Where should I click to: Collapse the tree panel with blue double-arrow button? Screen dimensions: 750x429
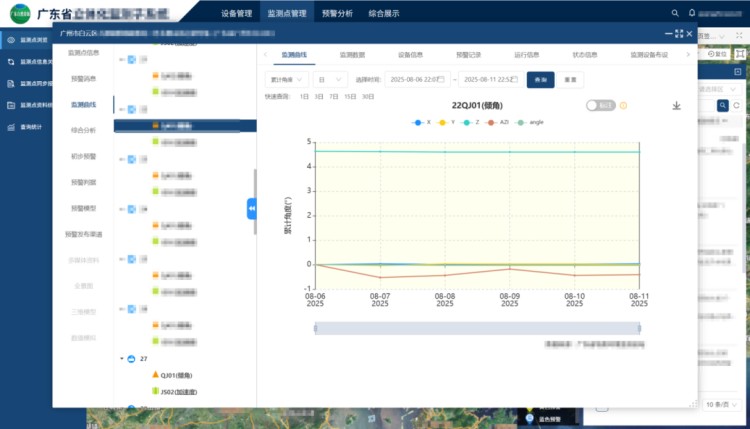[x=252, y=209]
